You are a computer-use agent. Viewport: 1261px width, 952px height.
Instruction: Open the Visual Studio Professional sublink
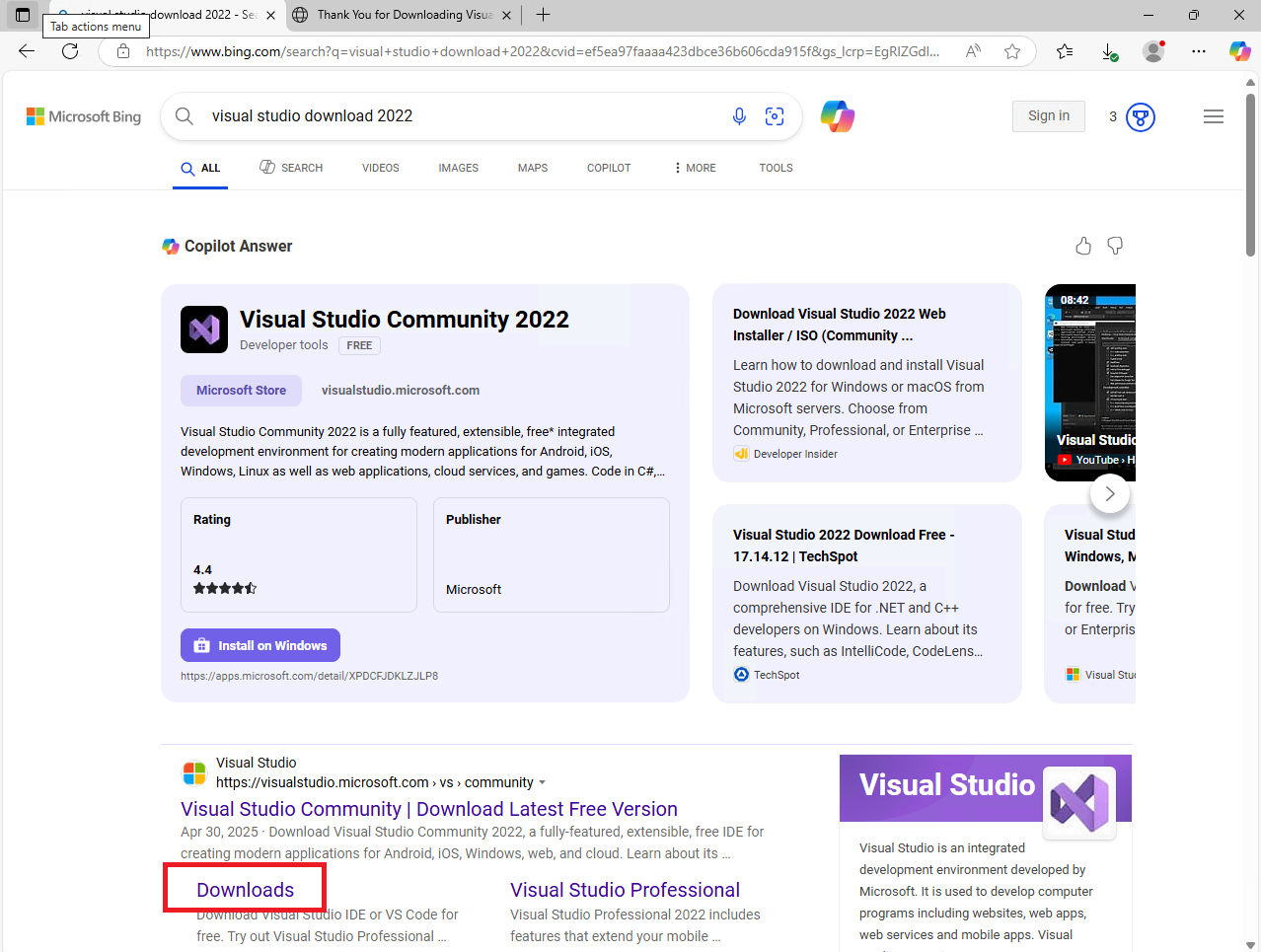point(625,890)
